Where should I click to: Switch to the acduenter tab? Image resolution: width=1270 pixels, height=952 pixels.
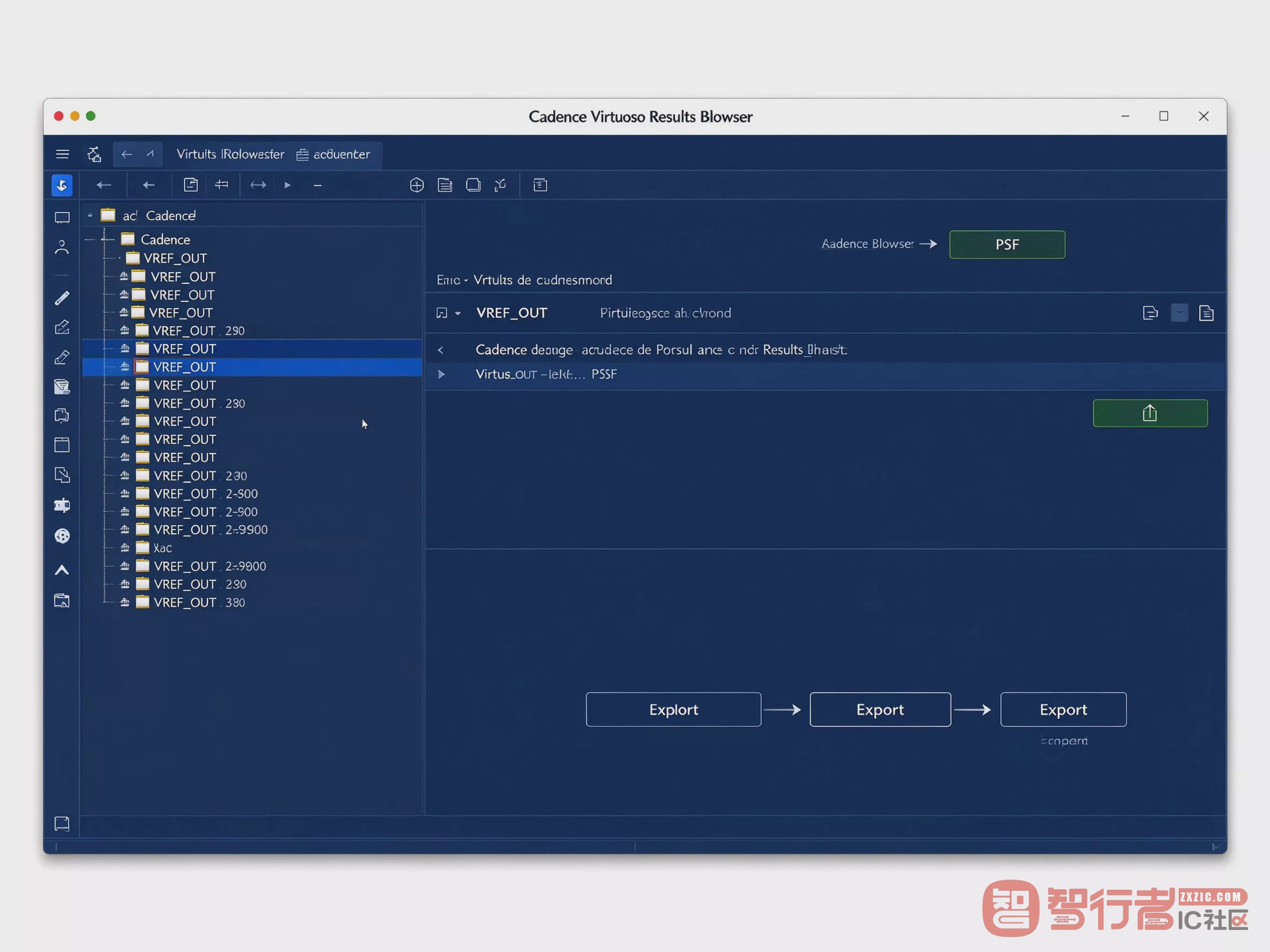[x=333, y=154]
